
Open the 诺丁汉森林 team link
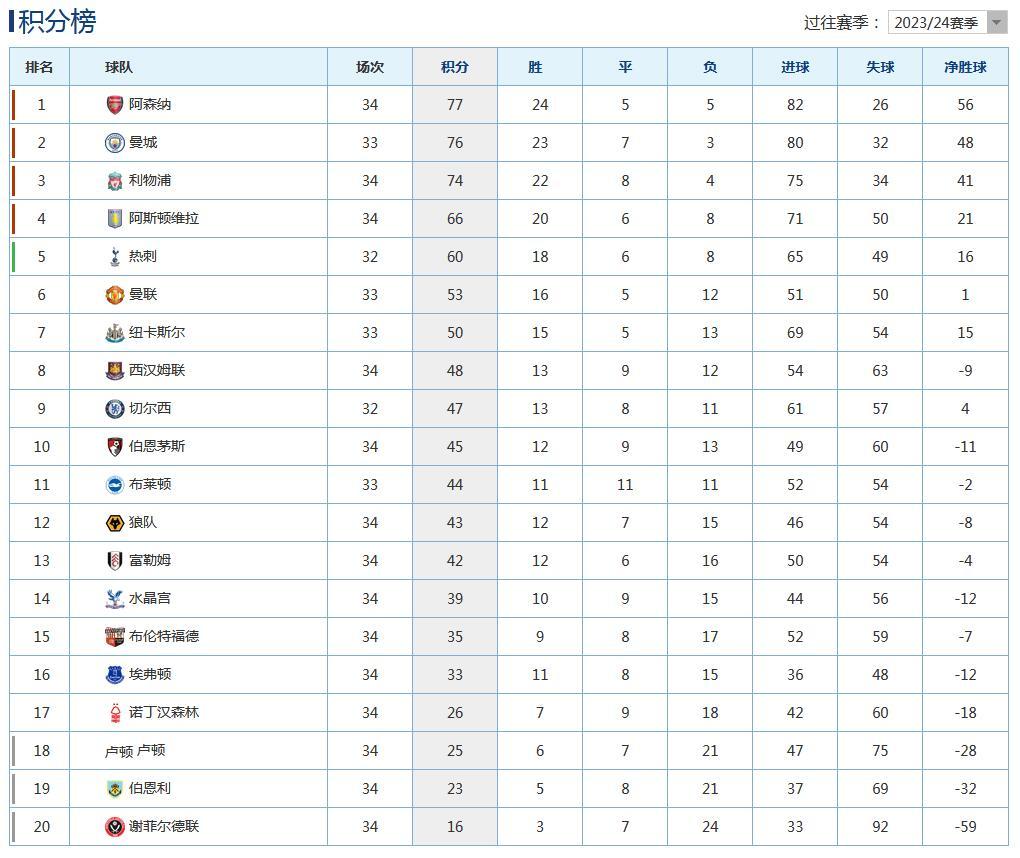click(x=164, y=712)
